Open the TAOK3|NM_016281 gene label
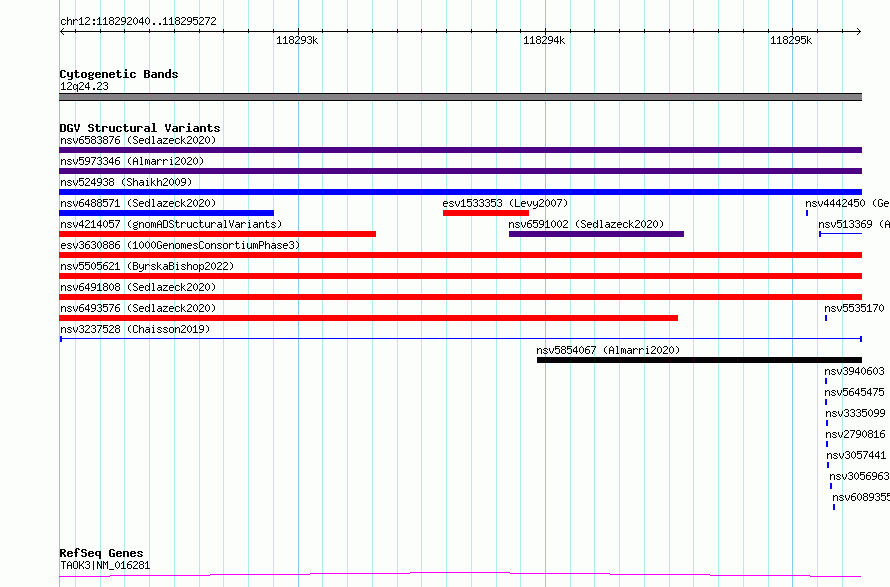Image resolution: width=890 pixels, height=587 pixels. [105, 565]
